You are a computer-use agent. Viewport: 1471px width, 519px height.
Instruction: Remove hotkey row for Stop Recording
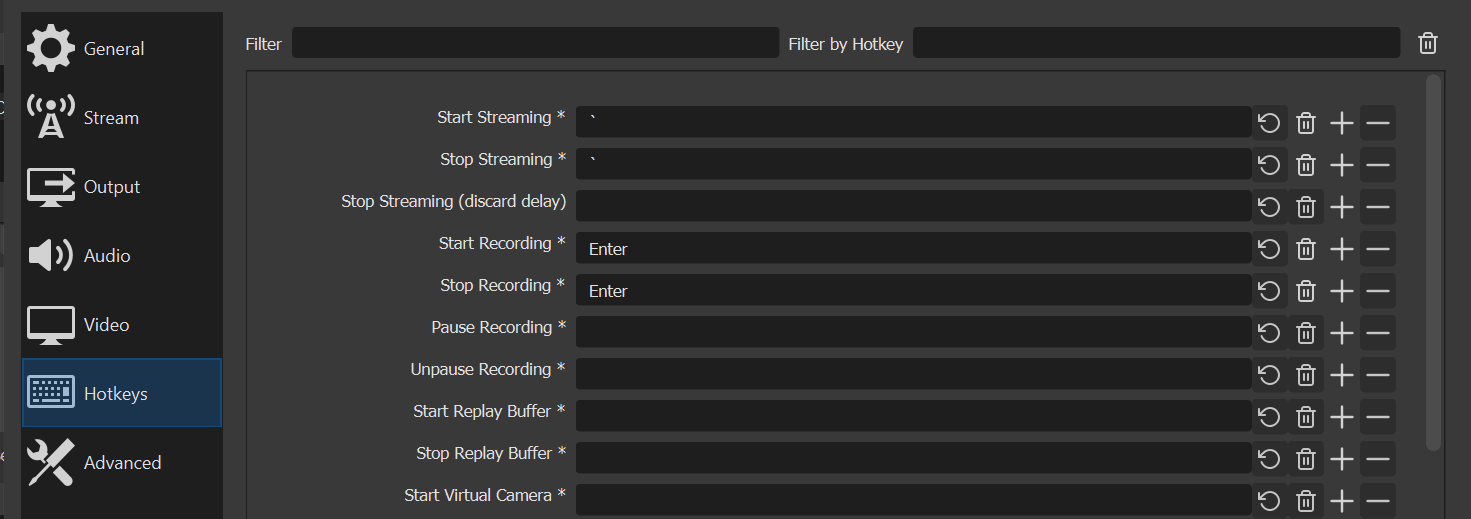(1378, 291)
